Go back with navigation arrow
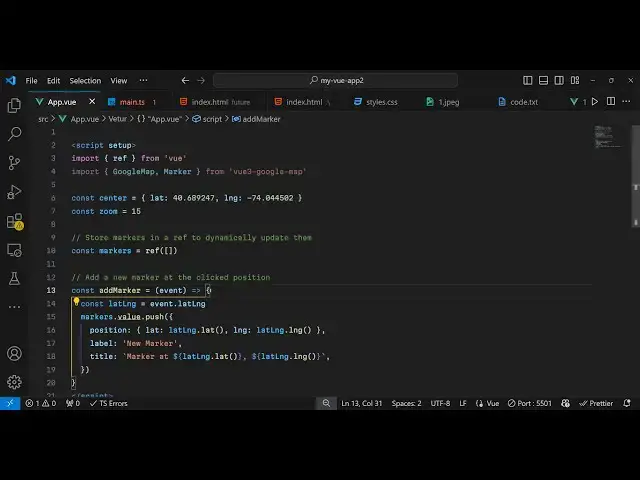The image size is (640, 480). (185, 80)
